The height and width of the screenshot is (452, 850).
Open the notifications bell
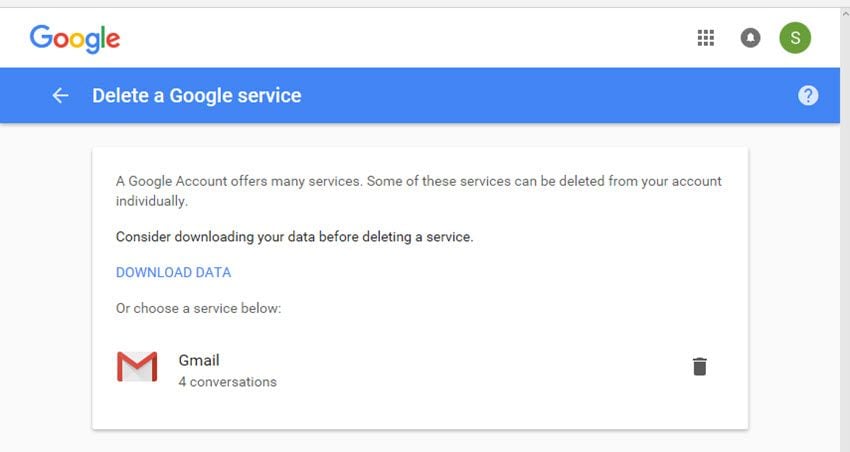point(750,38)
